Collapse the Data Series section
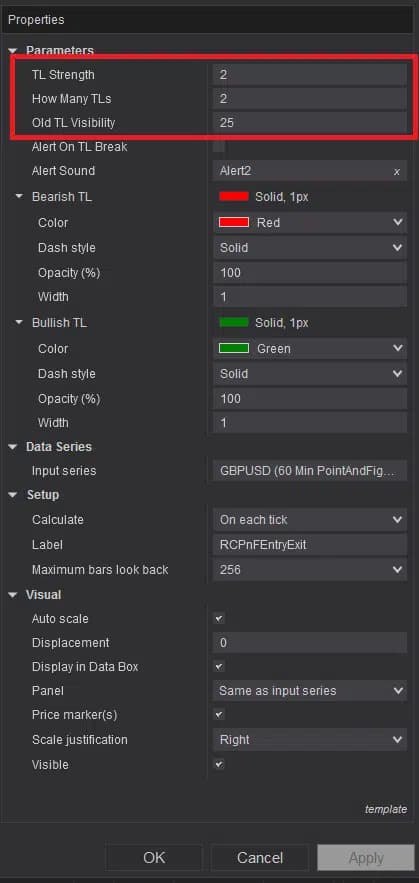419x883 pixels. coord(13,447)
